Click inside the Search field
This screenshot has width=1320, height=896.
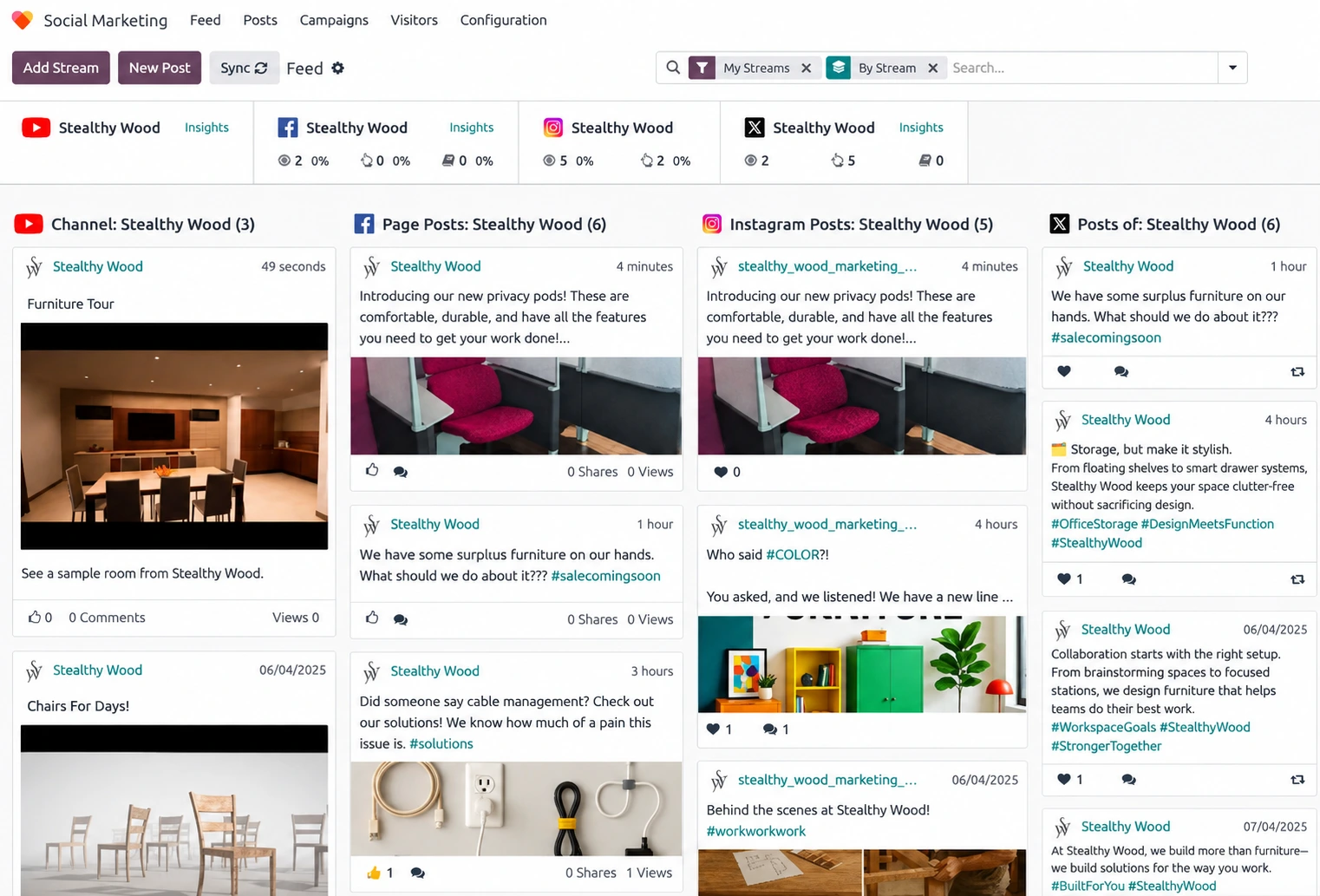pyautogui.click(x=1082, y=68)
